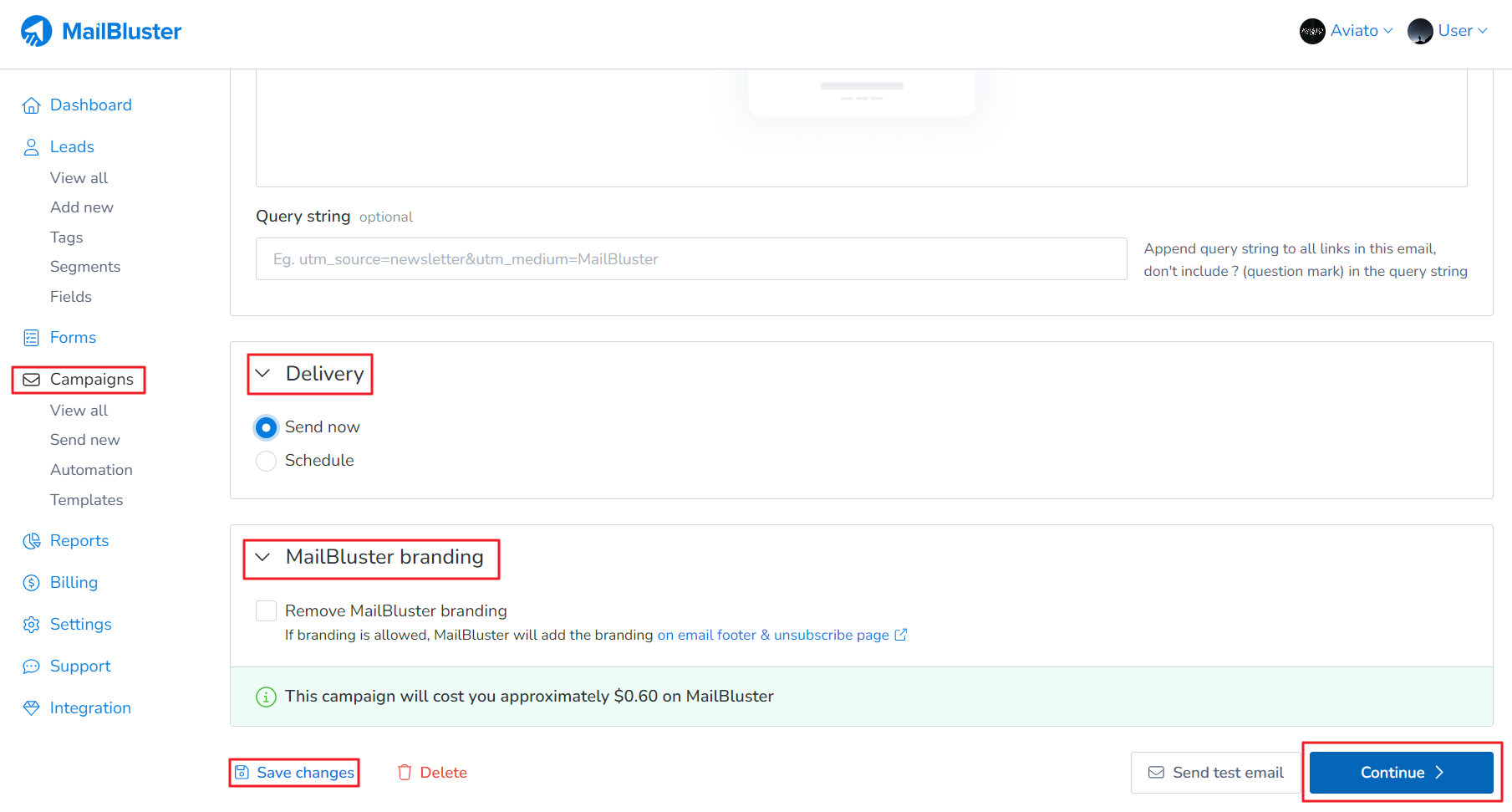Go to Leads View all

pos(79,178)
